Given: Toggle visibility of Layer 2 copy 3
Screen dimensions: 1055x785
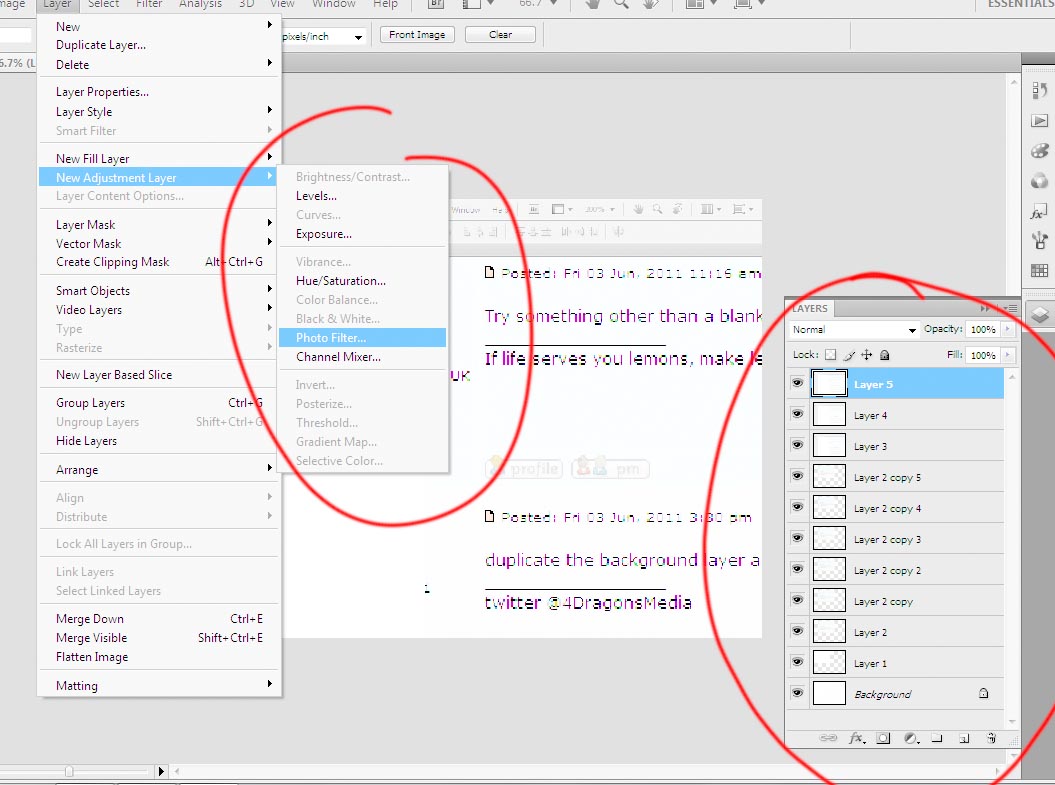Looking at the screenshot, I should tap(797, 539).
